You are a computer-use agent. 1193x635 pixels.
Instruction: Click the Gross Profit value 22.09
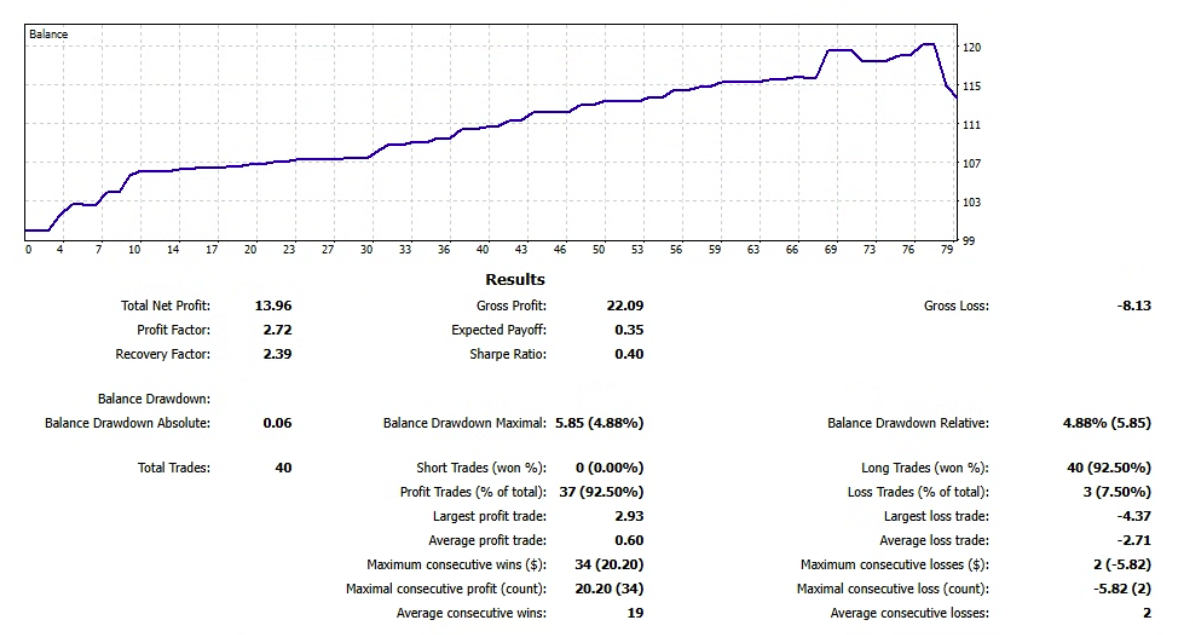tap(625, 306)
